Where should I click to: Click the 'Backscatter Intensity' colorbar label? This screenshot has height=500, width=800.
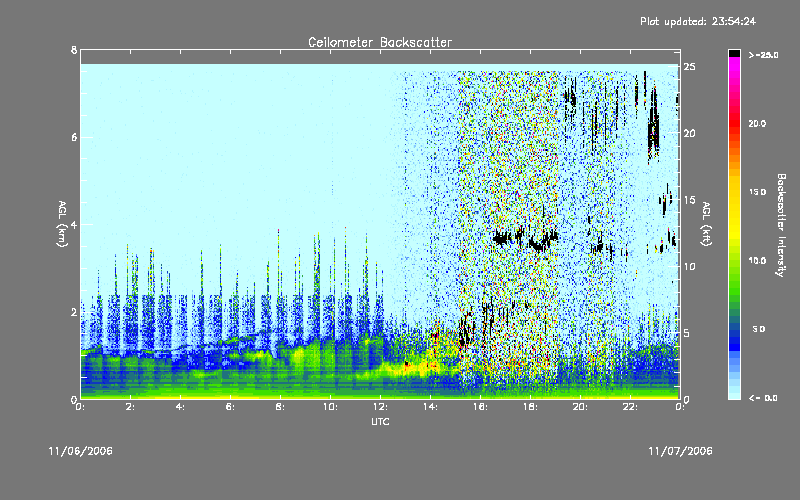(781, 224)
